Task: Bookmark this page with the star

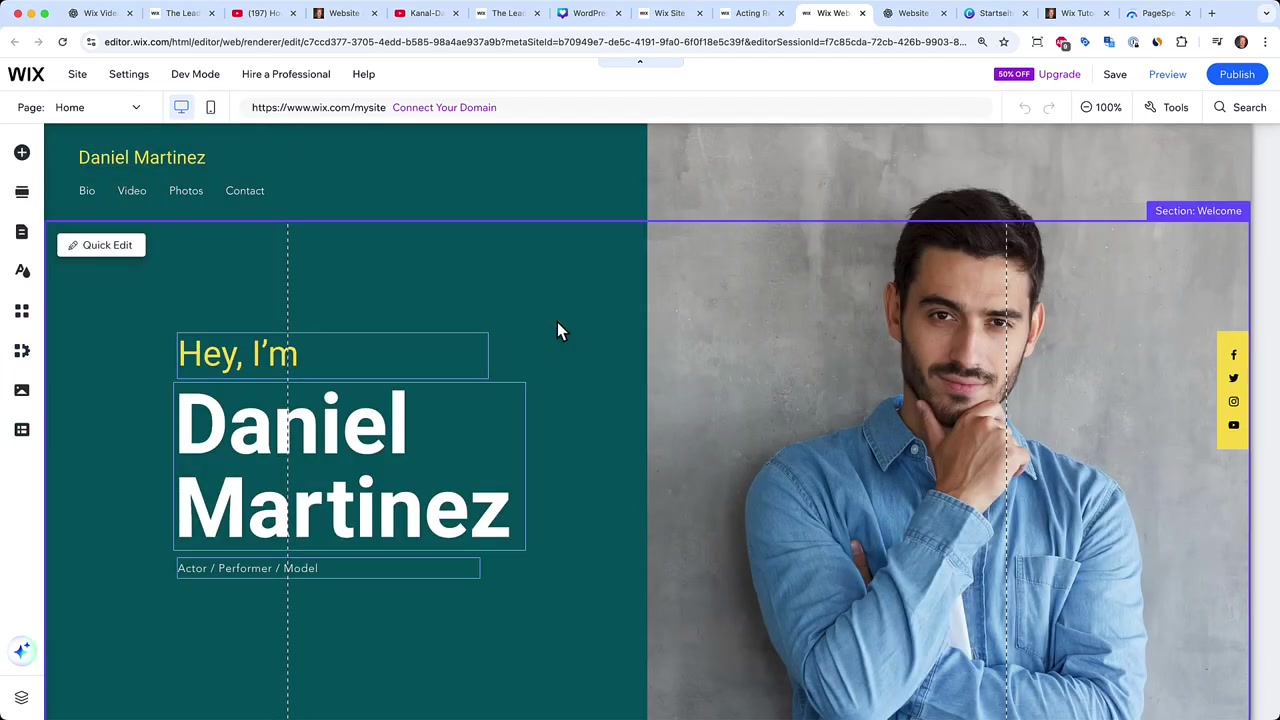Action: click(x=1004, y=42)
